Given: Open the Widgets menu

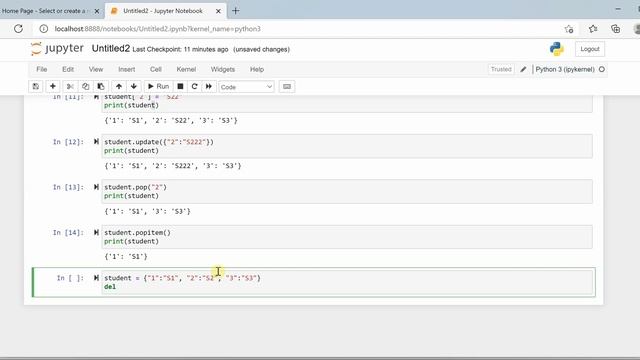Looking at the screenshot, I should [x=222, y=69].
